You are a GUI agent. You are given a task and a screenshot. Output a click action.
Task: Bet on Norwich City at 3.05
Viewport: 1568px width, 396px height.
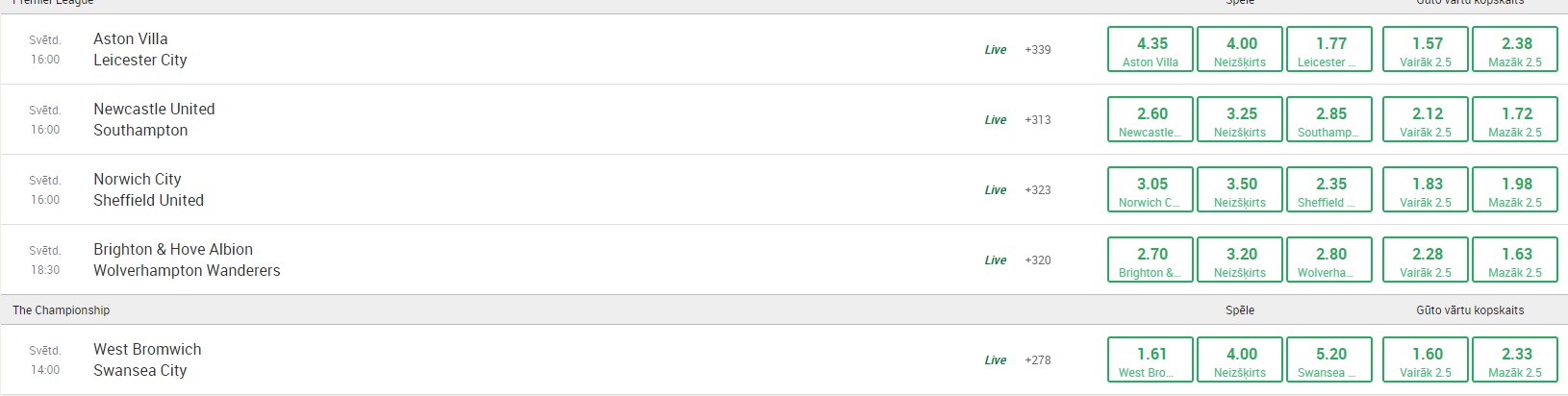[1151, 189]
